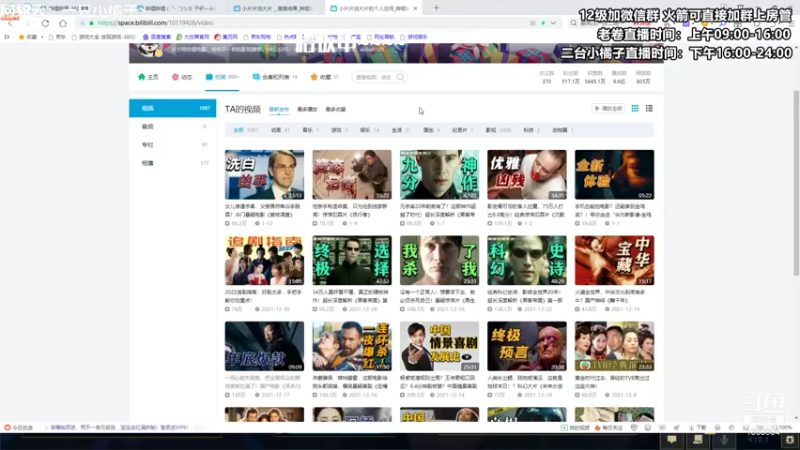Open the 追剧指南 video thumbnail
The width and height of the screenshot is (800, 450).
[x=264, y=260]
